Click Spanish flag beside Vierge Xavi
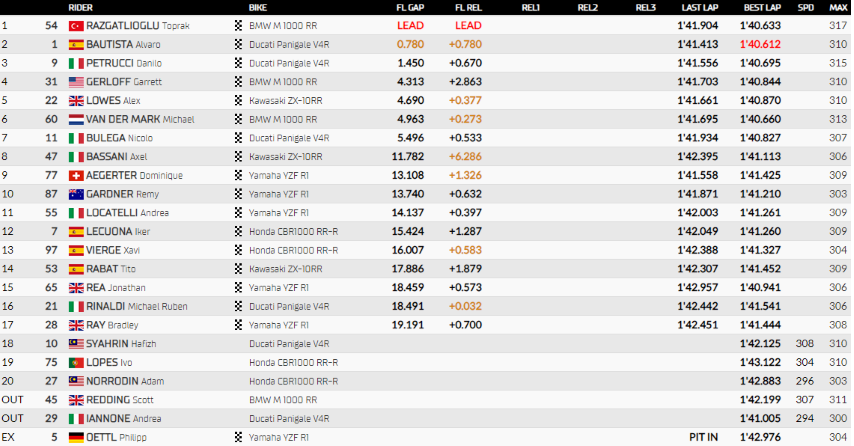This screenshot has height=446, width=854. (x=76, y=251)
